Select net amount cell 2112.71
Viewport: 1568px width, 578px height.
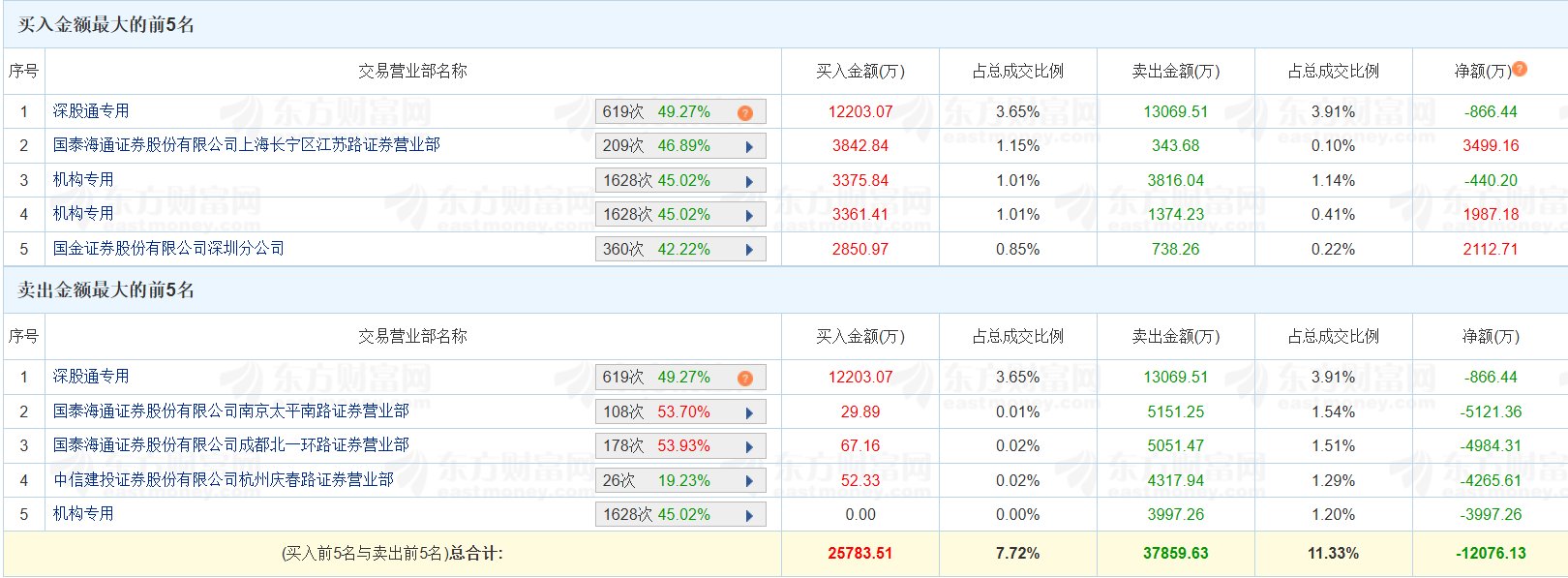(x=1491, y=249)
